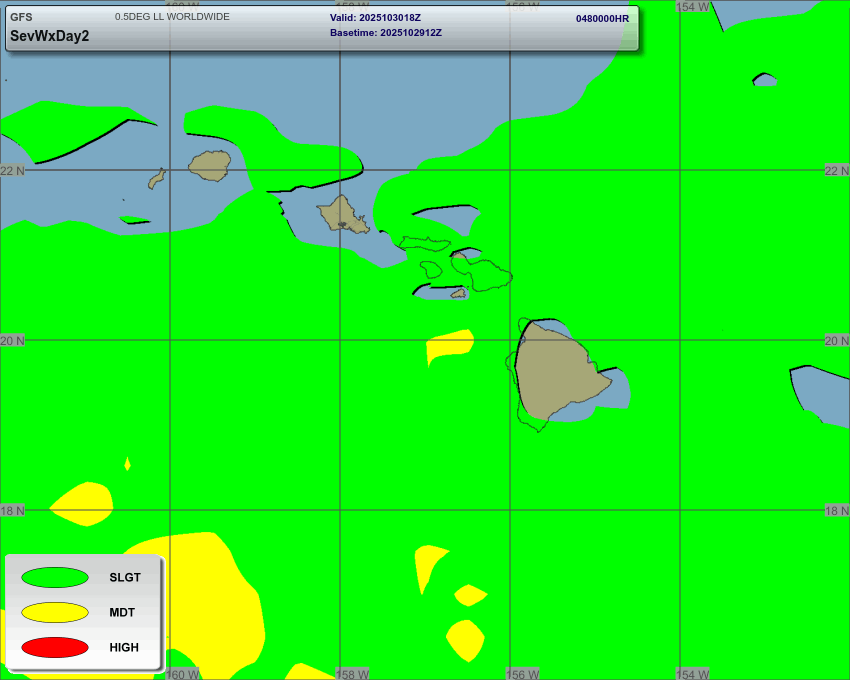Click the Valid time 2025103018Z text
This screenshot has width=850, height=680.
(x=375, y=18)
